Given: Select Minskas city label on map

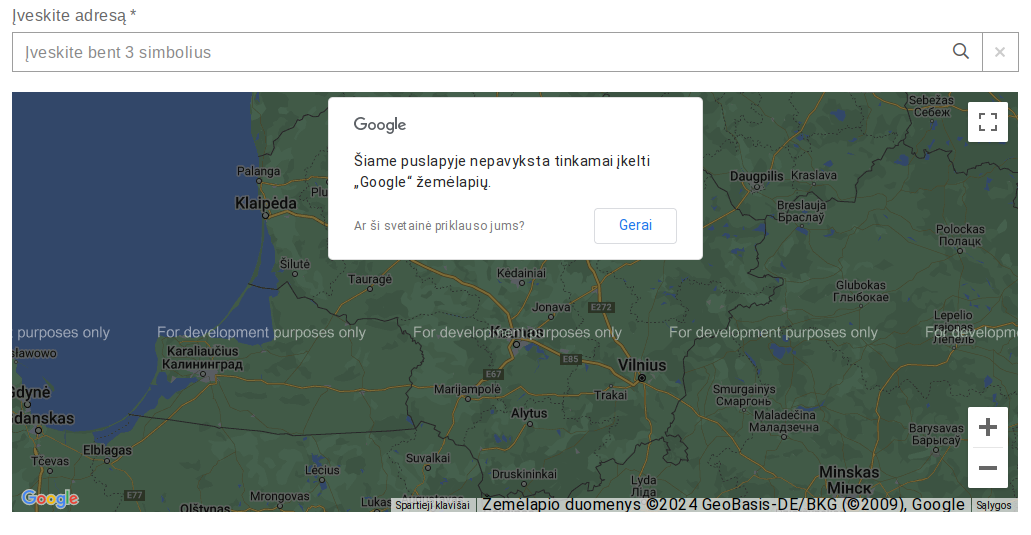Looking at the screenshot, I should (849, 472).
